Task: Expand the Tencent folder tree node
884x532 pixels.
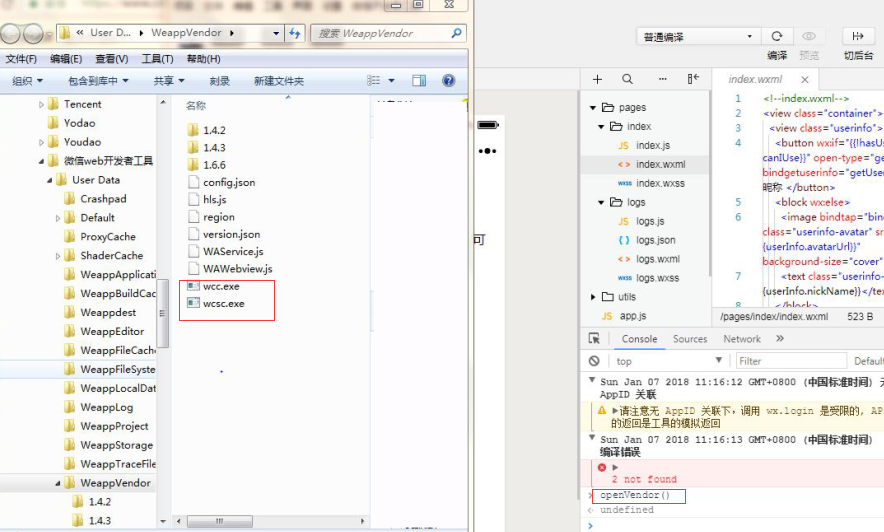Action: [41, 105]
